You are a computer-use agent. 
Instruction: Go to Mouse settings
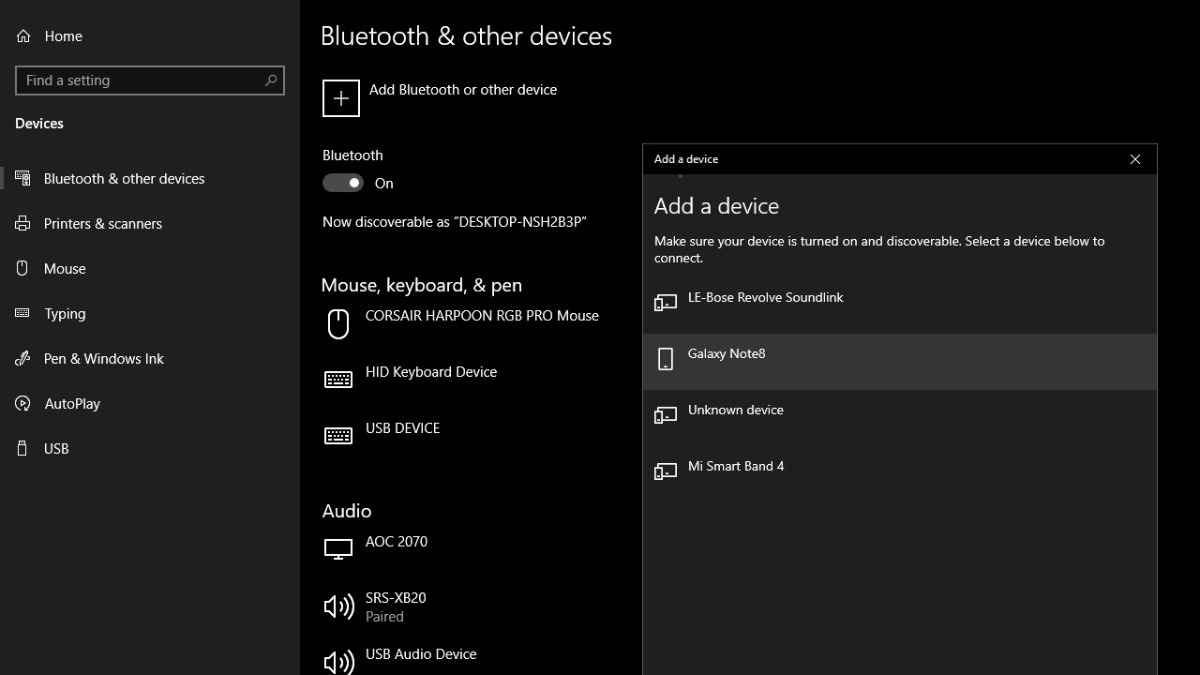150,269
